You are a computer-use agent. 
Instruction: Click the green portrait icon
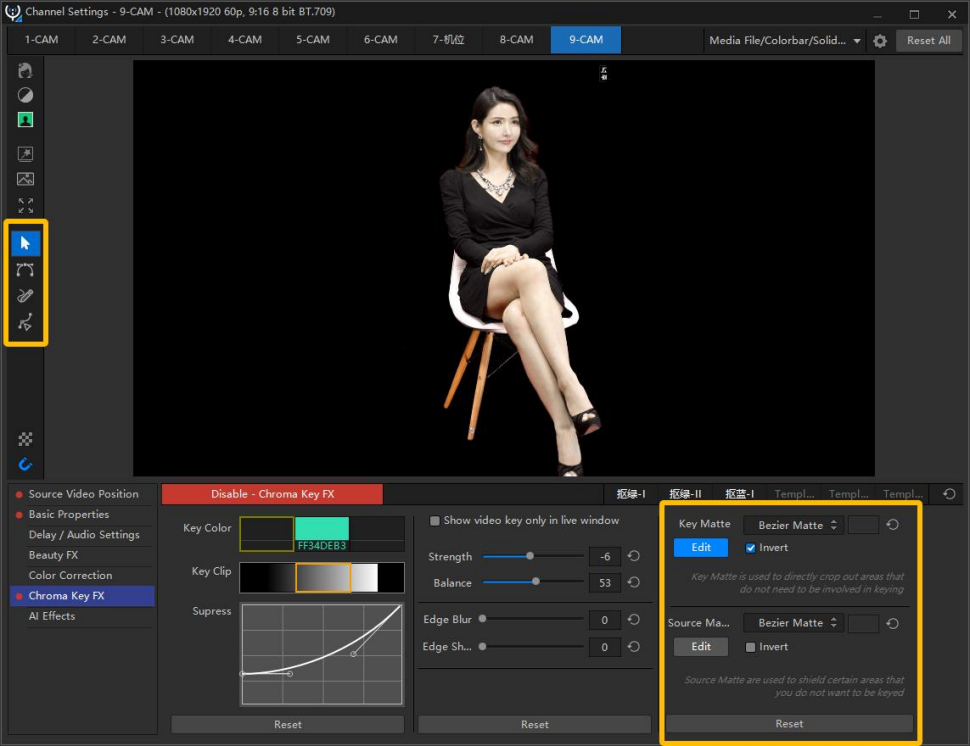25,120
